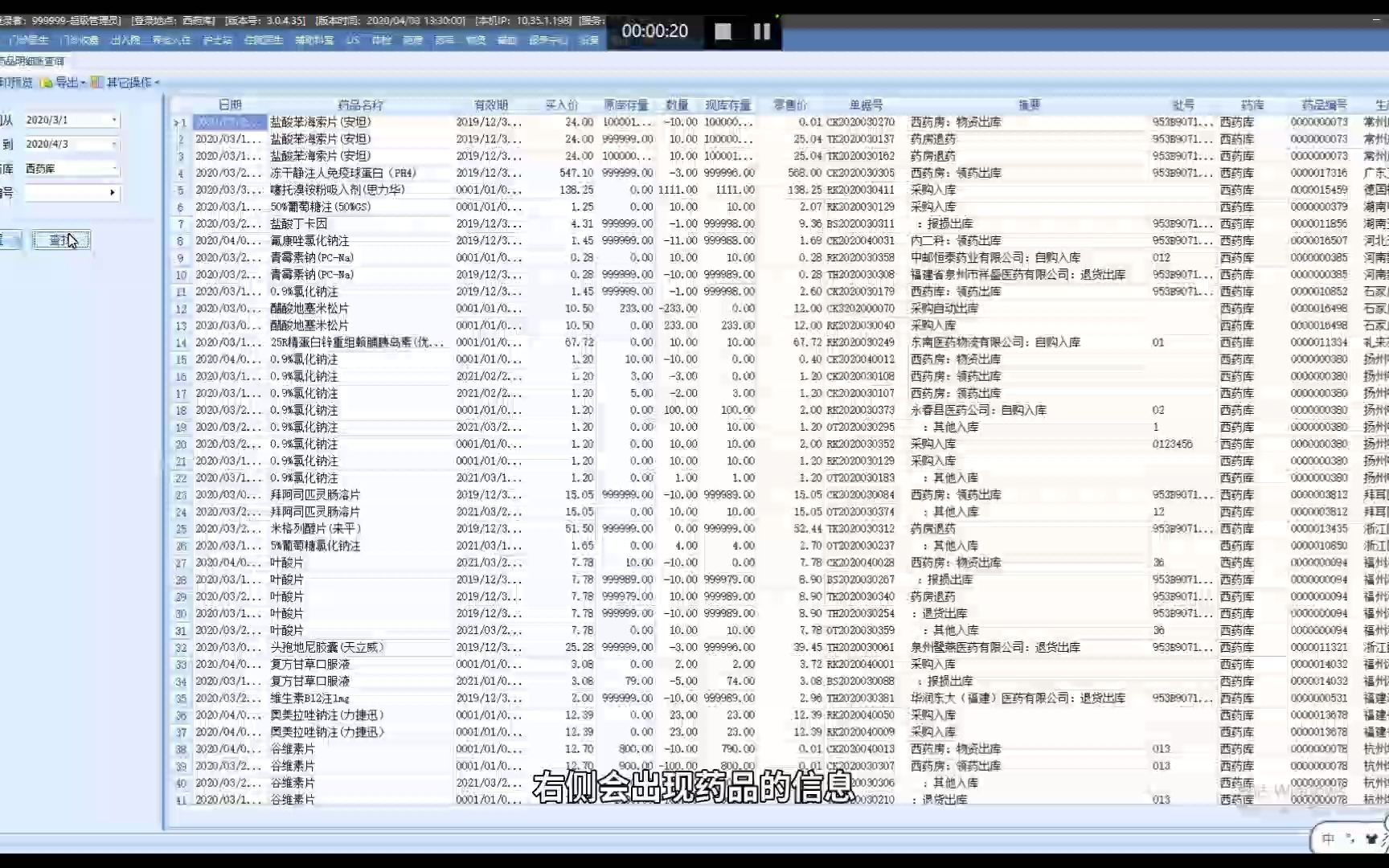Open the start date 2020/3/1 dropdown
1389x868 pixels.
pos(114,119)
